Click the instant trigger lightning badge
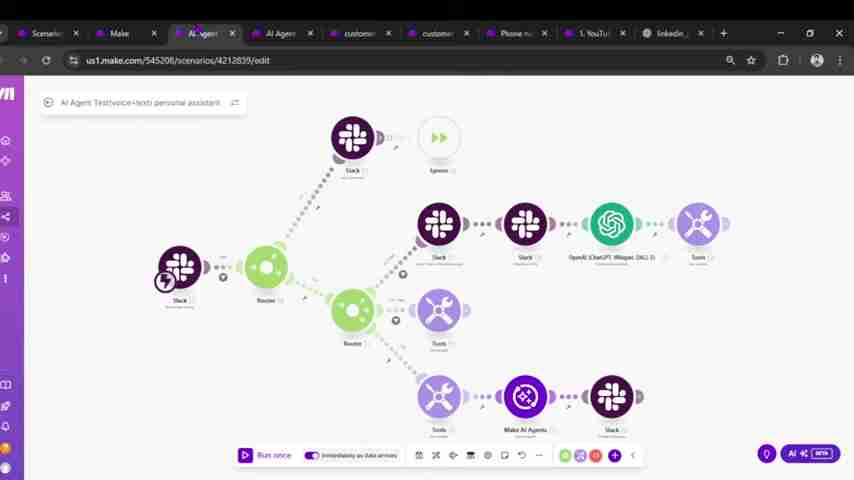Screen dimensions: 854x480 tap(165, 282)
